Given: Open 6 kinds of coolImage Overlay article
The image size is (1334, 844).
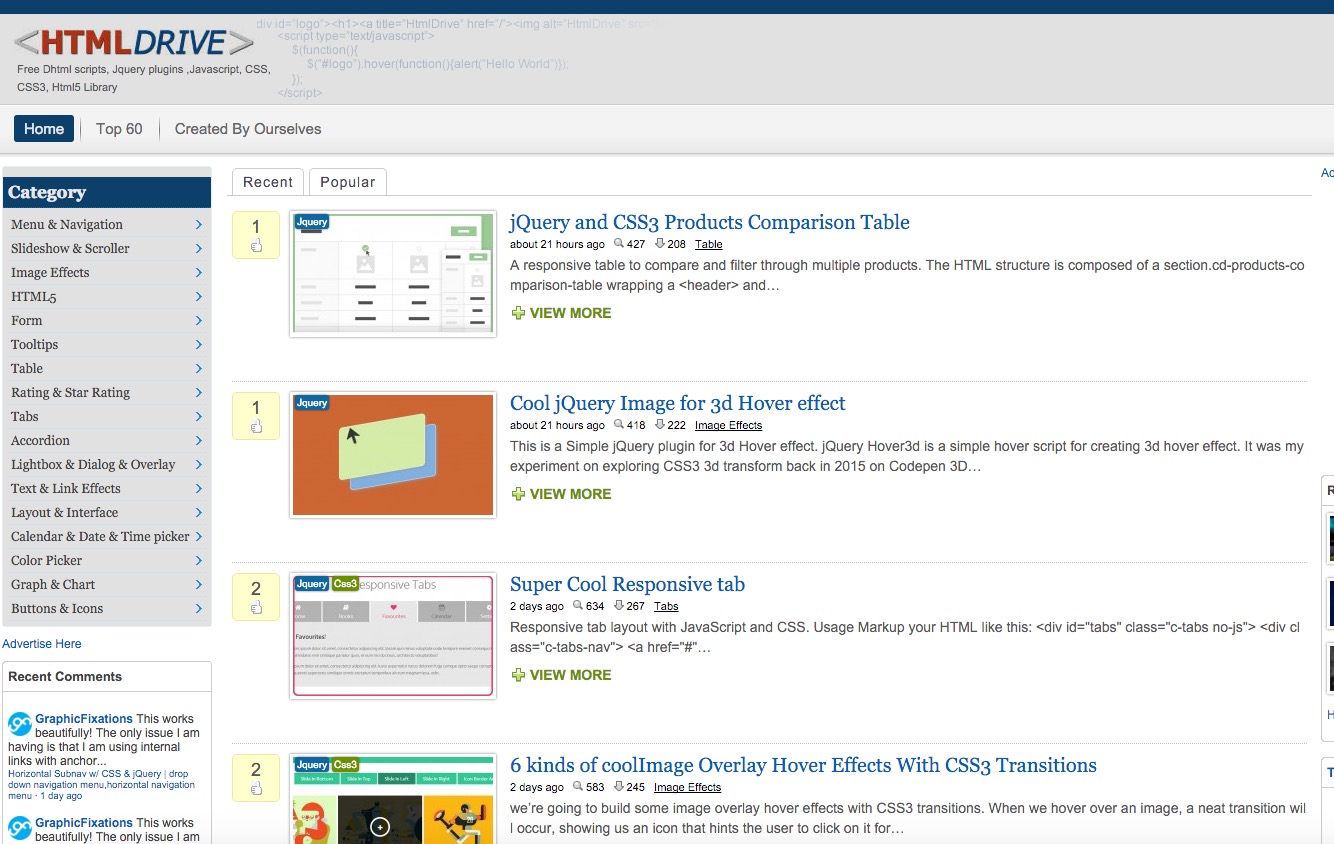Looking at the screenshot, I should pyautogui.click(x=803, y=765).
